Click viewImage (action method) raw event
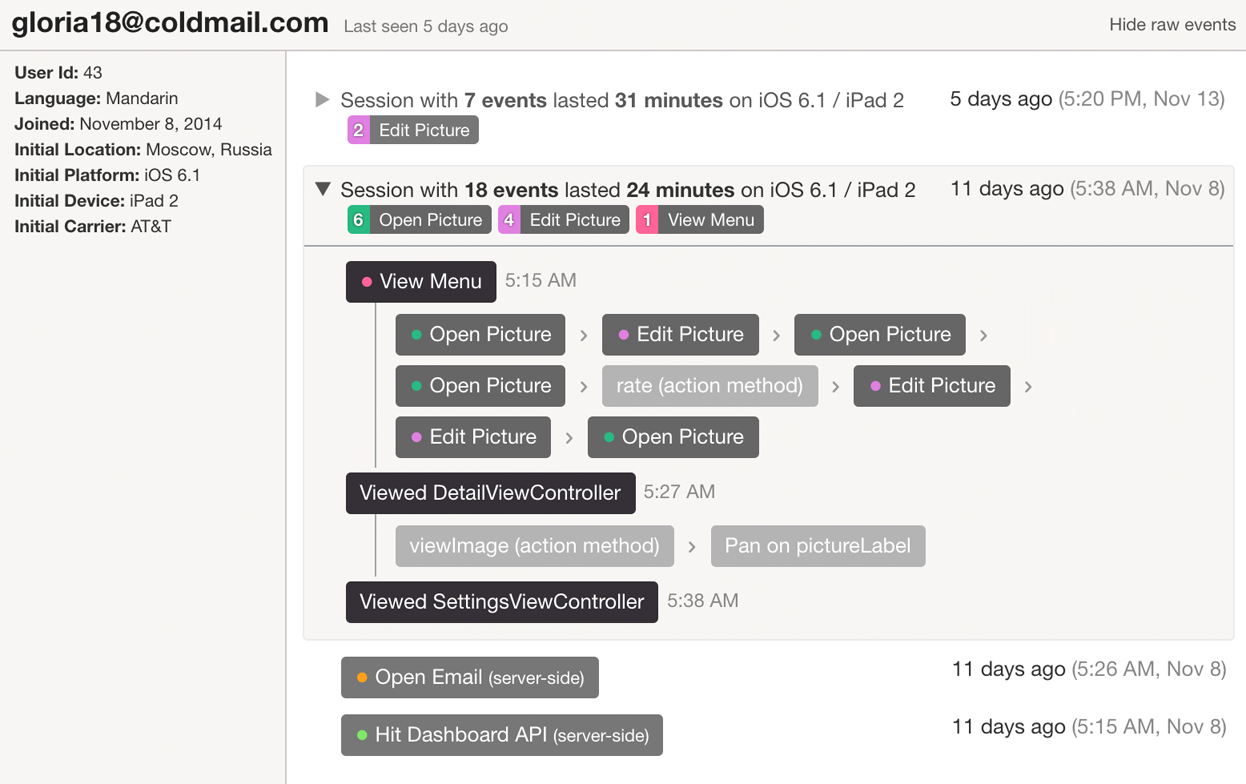The image size is (1246, 784). pyautogui.click(x=534, y=546)
